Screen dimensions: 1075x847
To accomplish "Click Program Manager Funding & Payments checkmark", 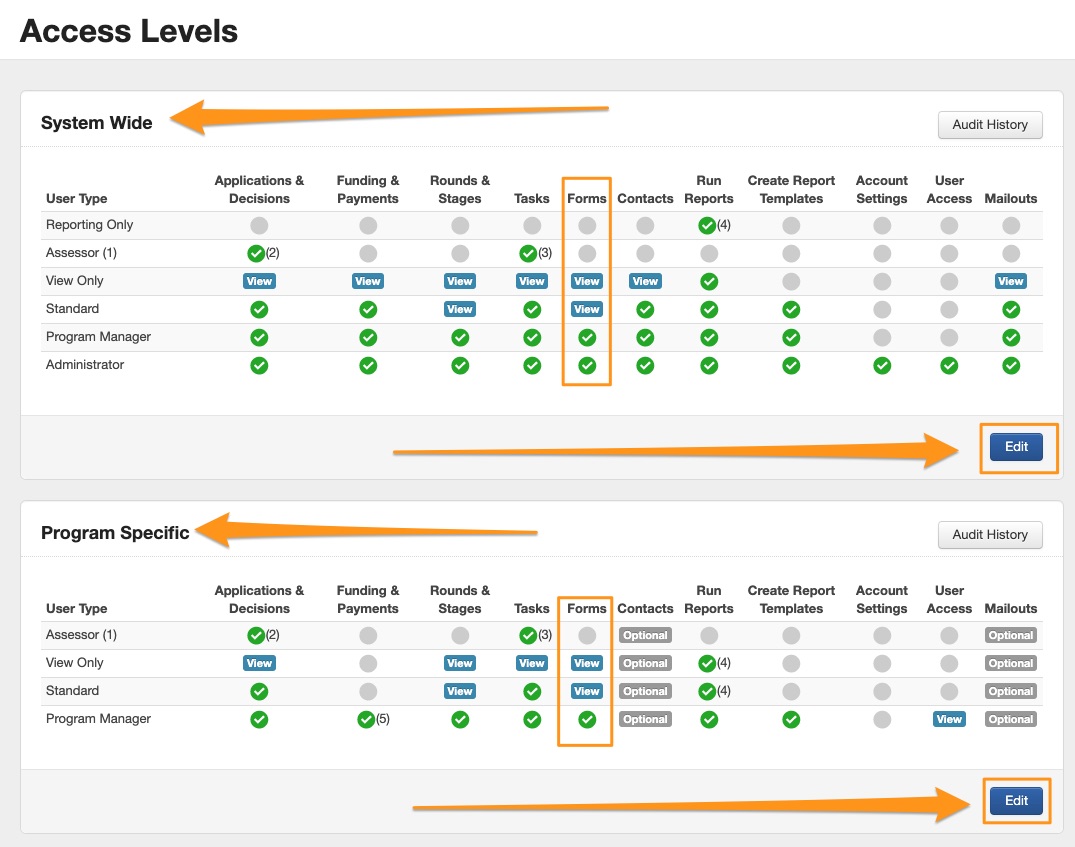I will click(366, 719).
